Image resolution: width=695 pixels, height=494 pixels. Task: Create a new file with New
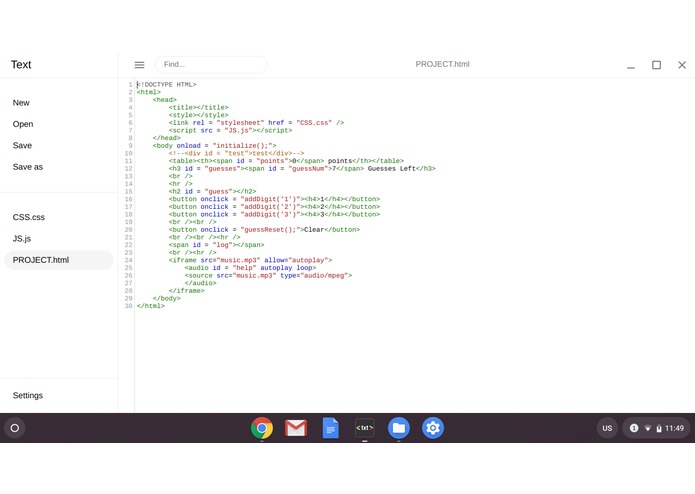(21, 103)
